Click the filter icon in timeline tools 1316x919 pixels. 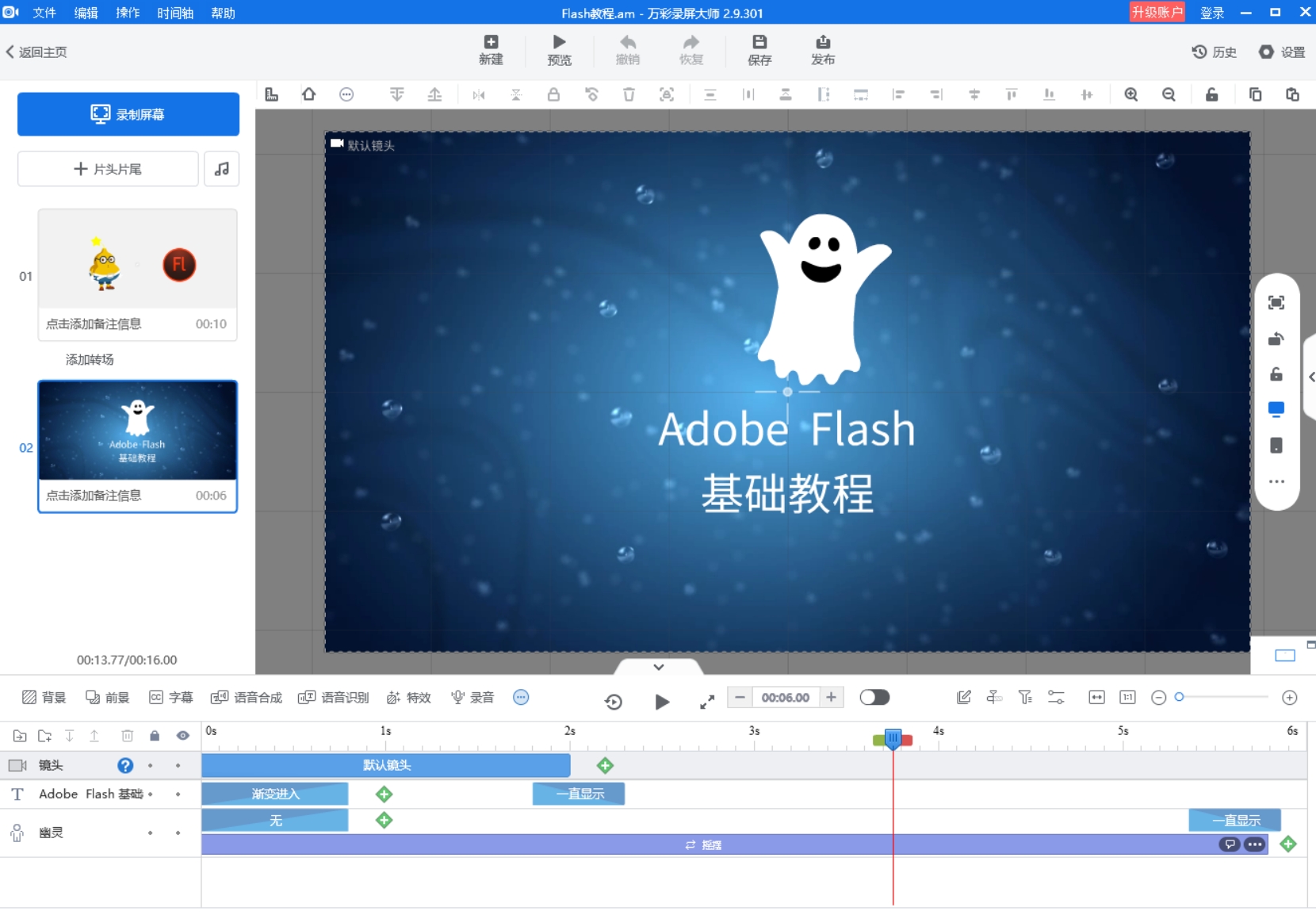click(x=1025, y=697)
